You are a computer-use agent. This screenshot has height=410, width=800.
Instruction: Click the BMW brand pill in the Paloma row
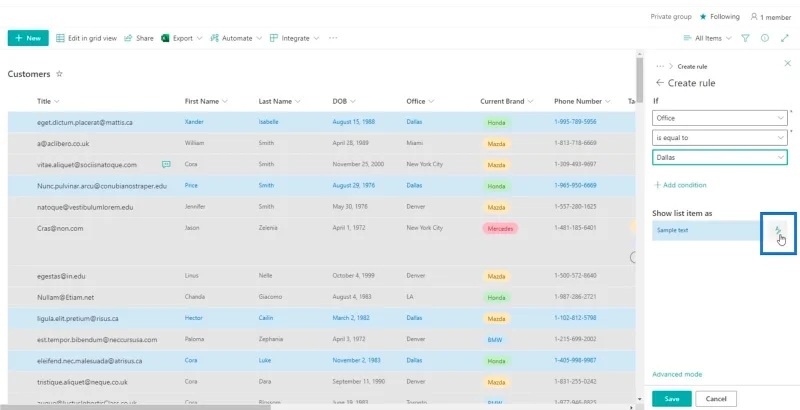pyautogui.click(x=494, y=340)
